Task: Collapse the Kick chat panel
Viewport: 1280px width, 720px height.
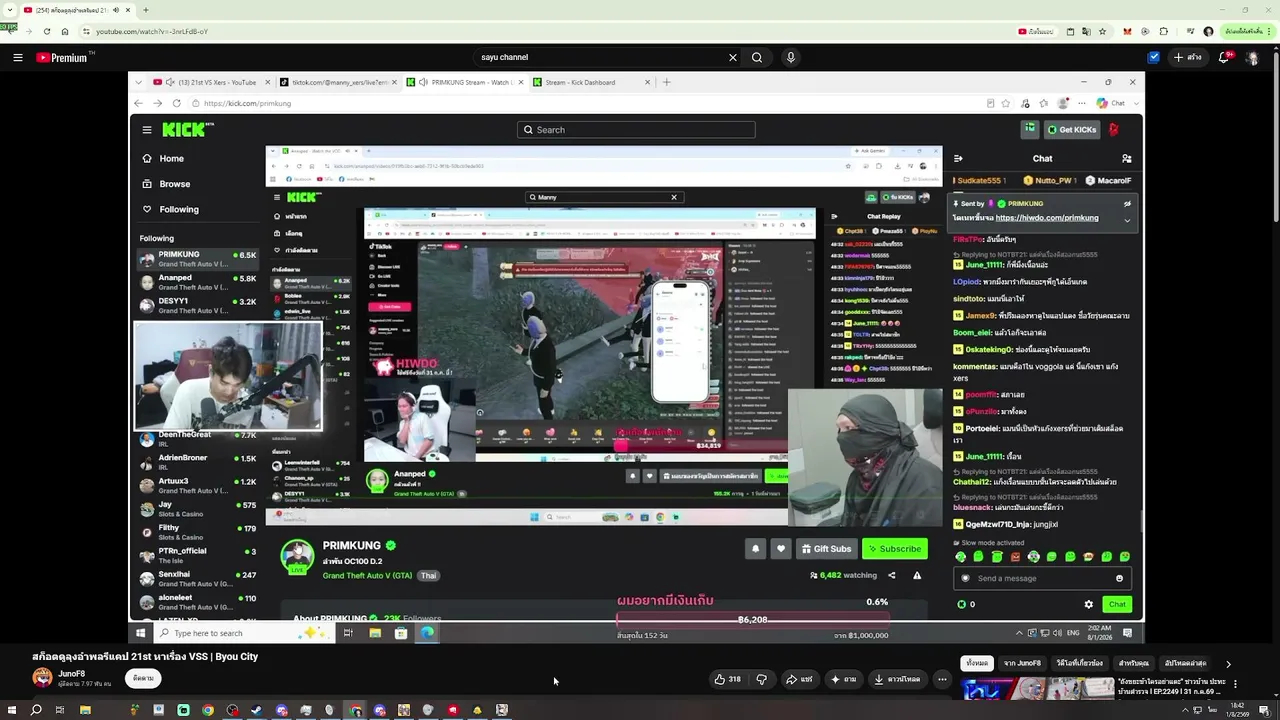Action: click(958, 158)
